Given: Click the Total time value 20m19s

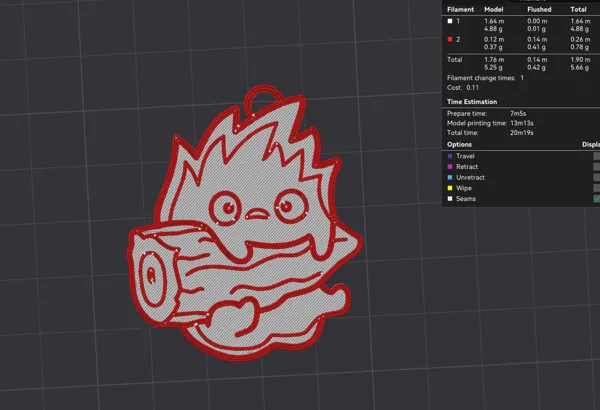Looking at the screenshot, I should tap(522, 133).
